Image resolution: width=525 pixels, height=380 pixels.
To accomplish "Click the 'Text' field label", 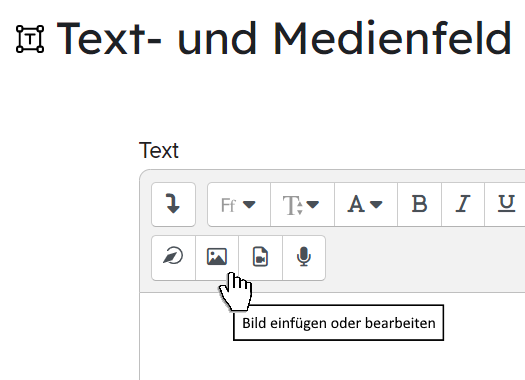I will pos(159,150).
